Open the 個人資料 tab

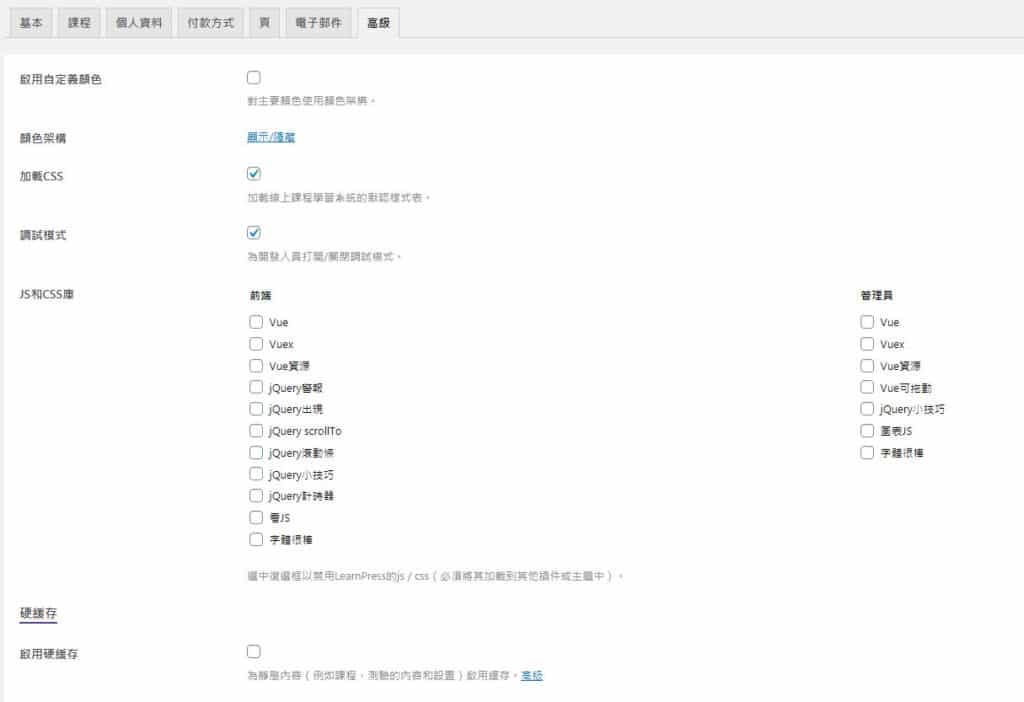(137, 23)
